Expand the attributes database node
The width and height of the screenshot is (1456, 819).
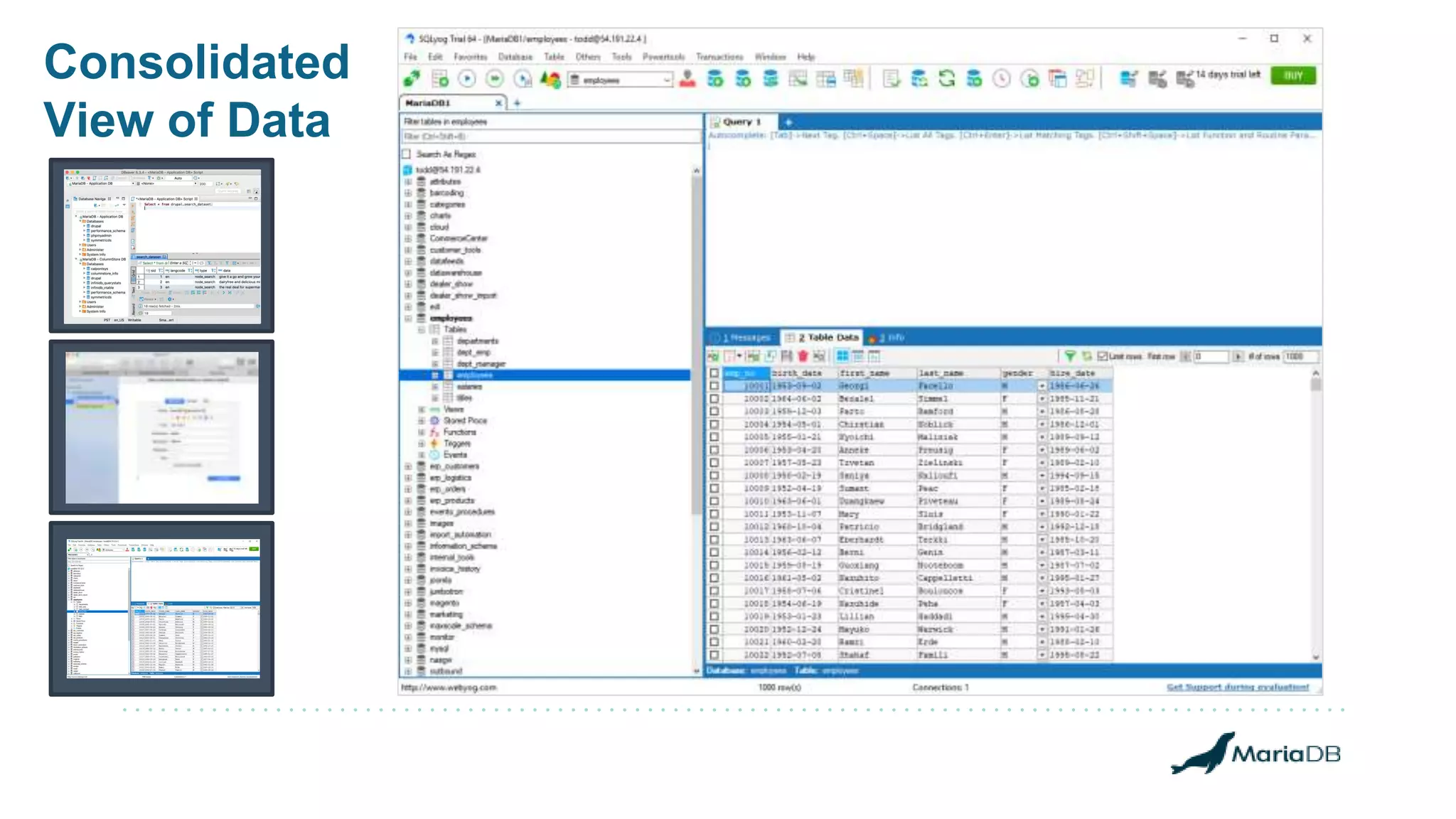tap(409, 182)
